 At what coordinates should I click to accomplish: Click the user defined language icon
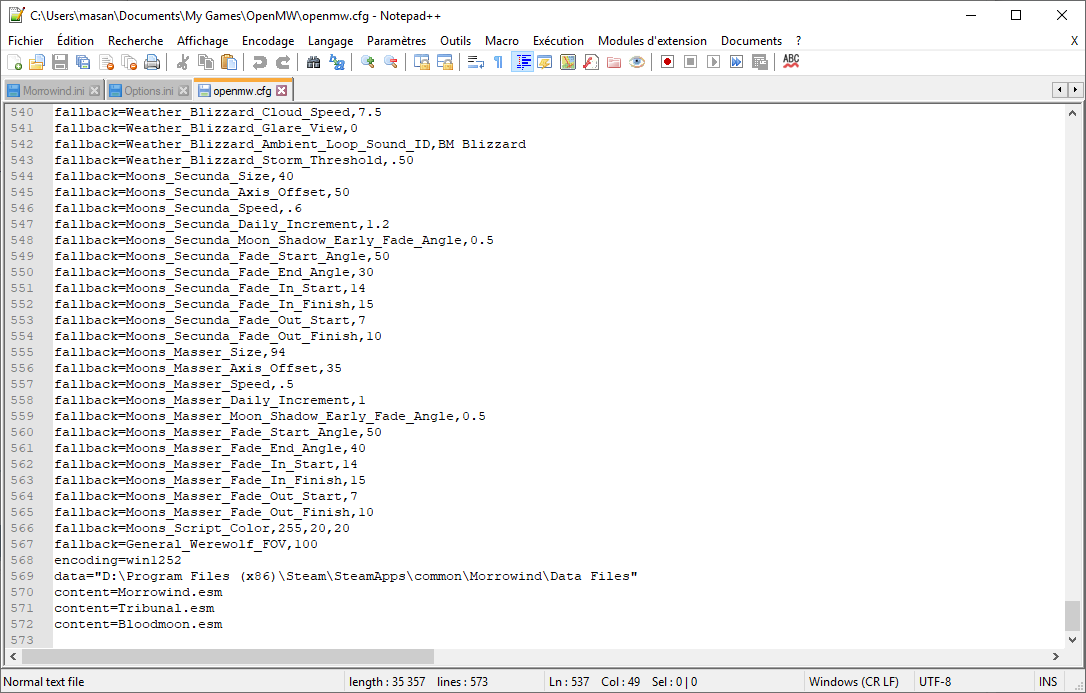pyautogui.click(x=545, y=62)
